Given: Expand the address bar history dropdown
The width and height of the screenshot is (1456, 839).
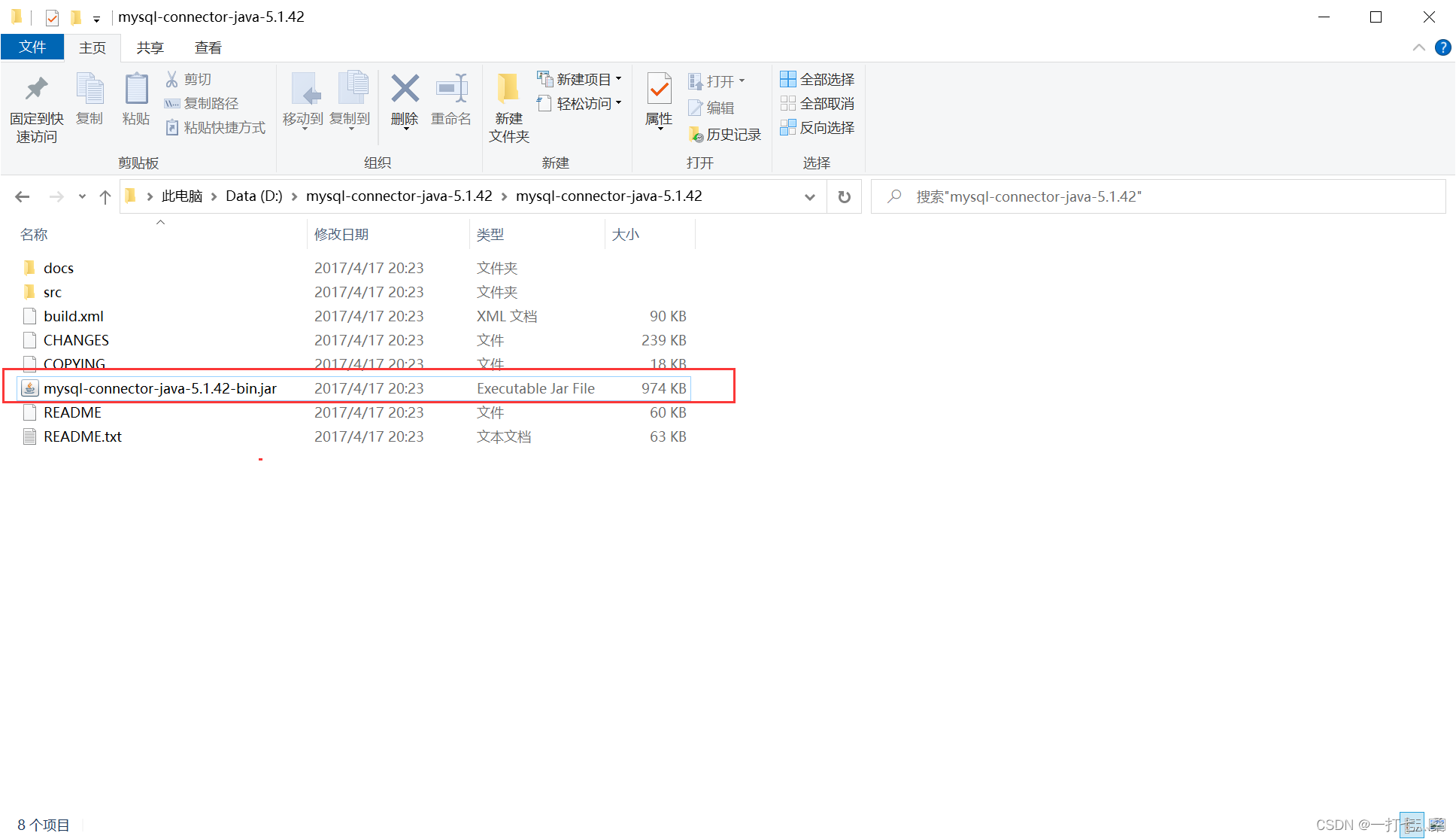Looking at the screenshot, I should (x=809, y=197).
